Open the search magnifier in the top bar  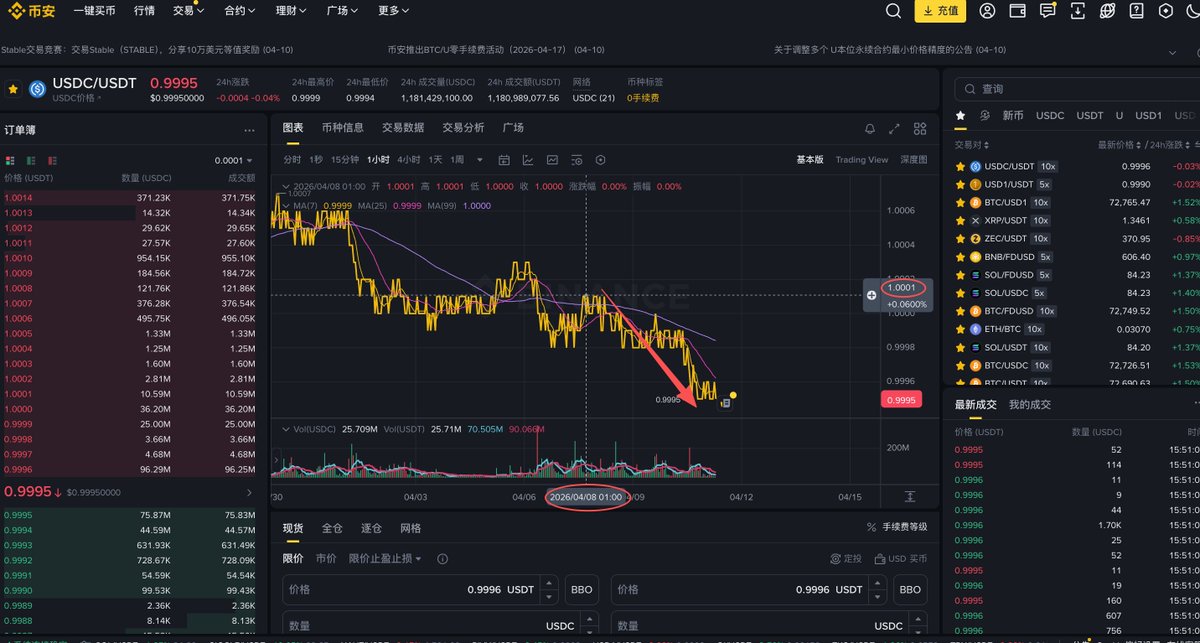click(894, 11)
